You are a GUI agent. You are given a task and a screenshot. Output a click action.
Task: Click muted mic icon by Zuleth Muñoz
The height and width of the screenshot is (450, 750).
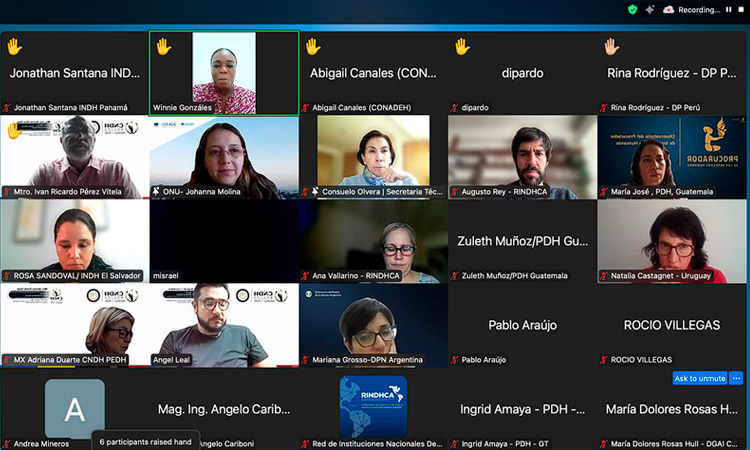coord(455,276)
